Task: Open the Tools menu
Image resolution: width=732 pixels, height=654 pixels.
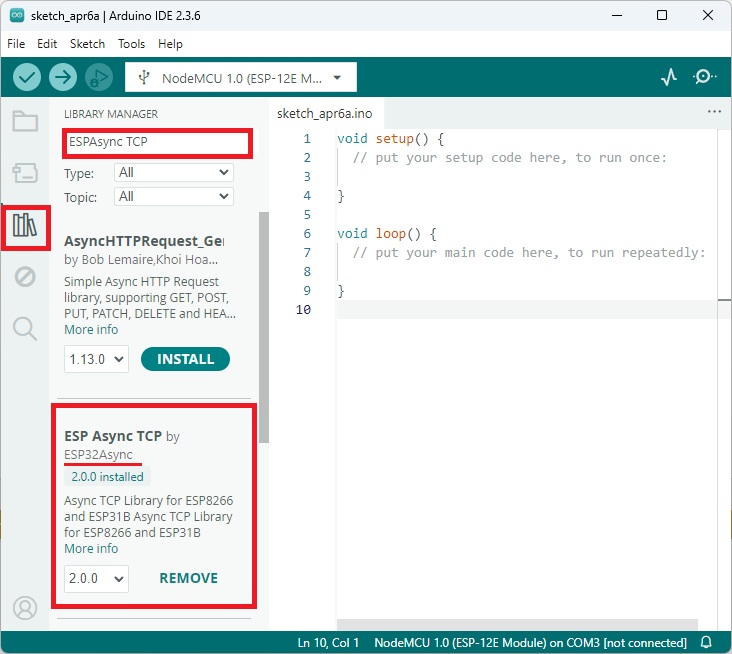Action: pos(131,44)
